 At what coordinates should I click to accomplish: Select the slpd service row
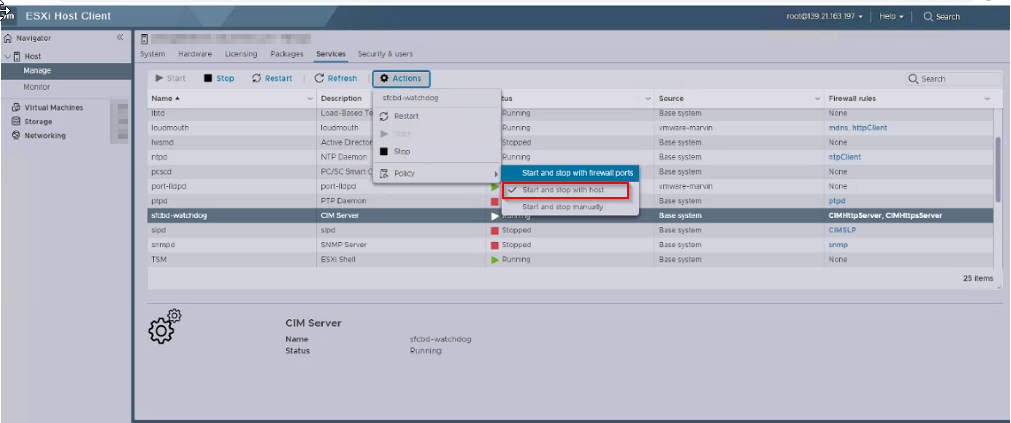point(571,230)
